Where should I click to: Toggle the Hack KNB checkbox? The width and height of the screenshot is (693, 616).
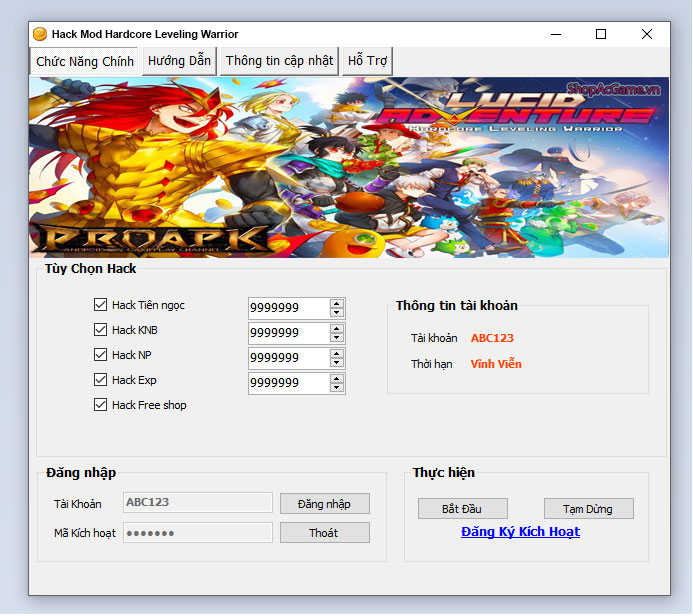click(x=100, y=330)
